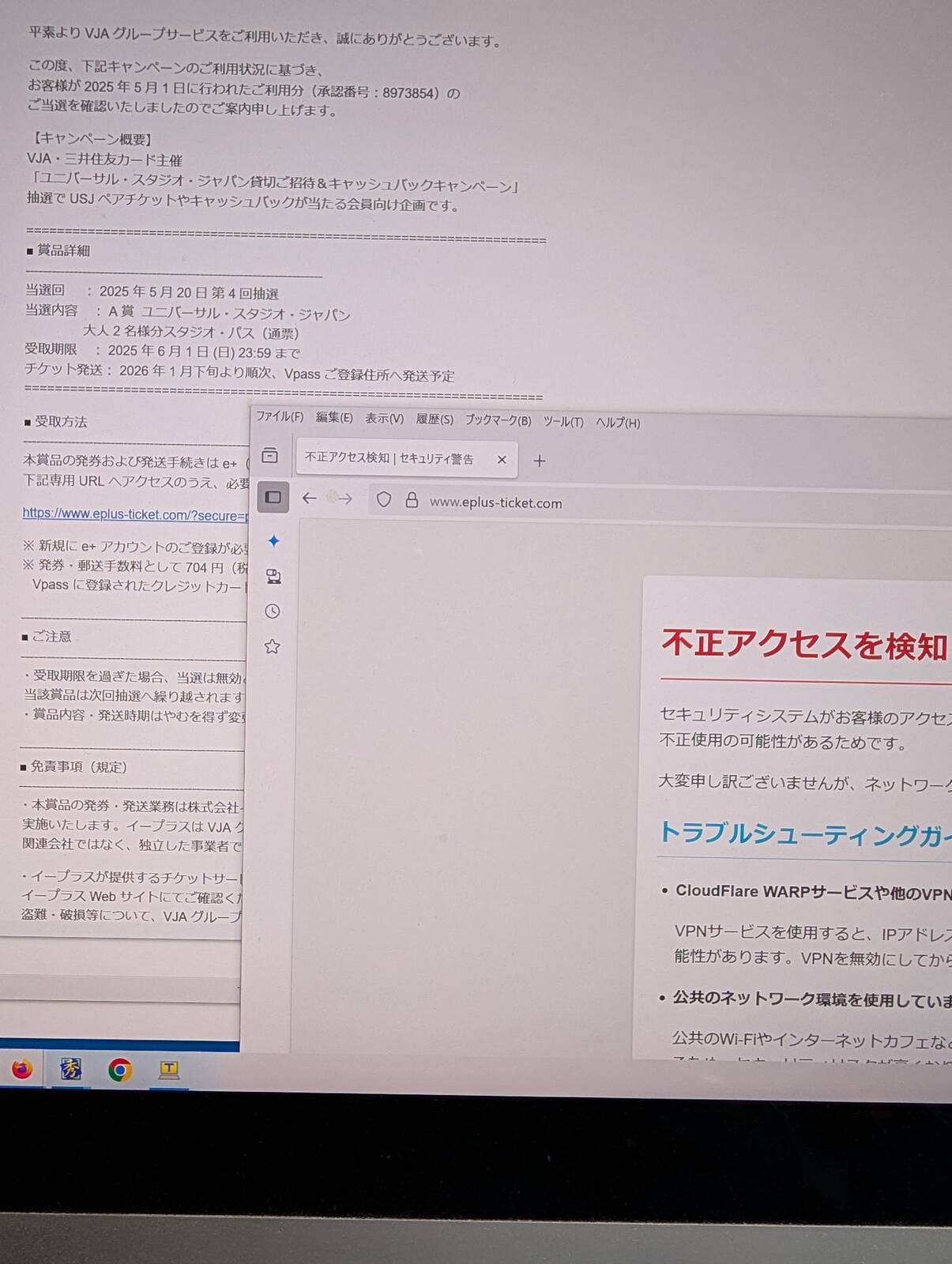Click the CloudFlare WARPサービス bullet text
Image resolution: width=952 pixels, height=1264 pixels.
[813, 892]
